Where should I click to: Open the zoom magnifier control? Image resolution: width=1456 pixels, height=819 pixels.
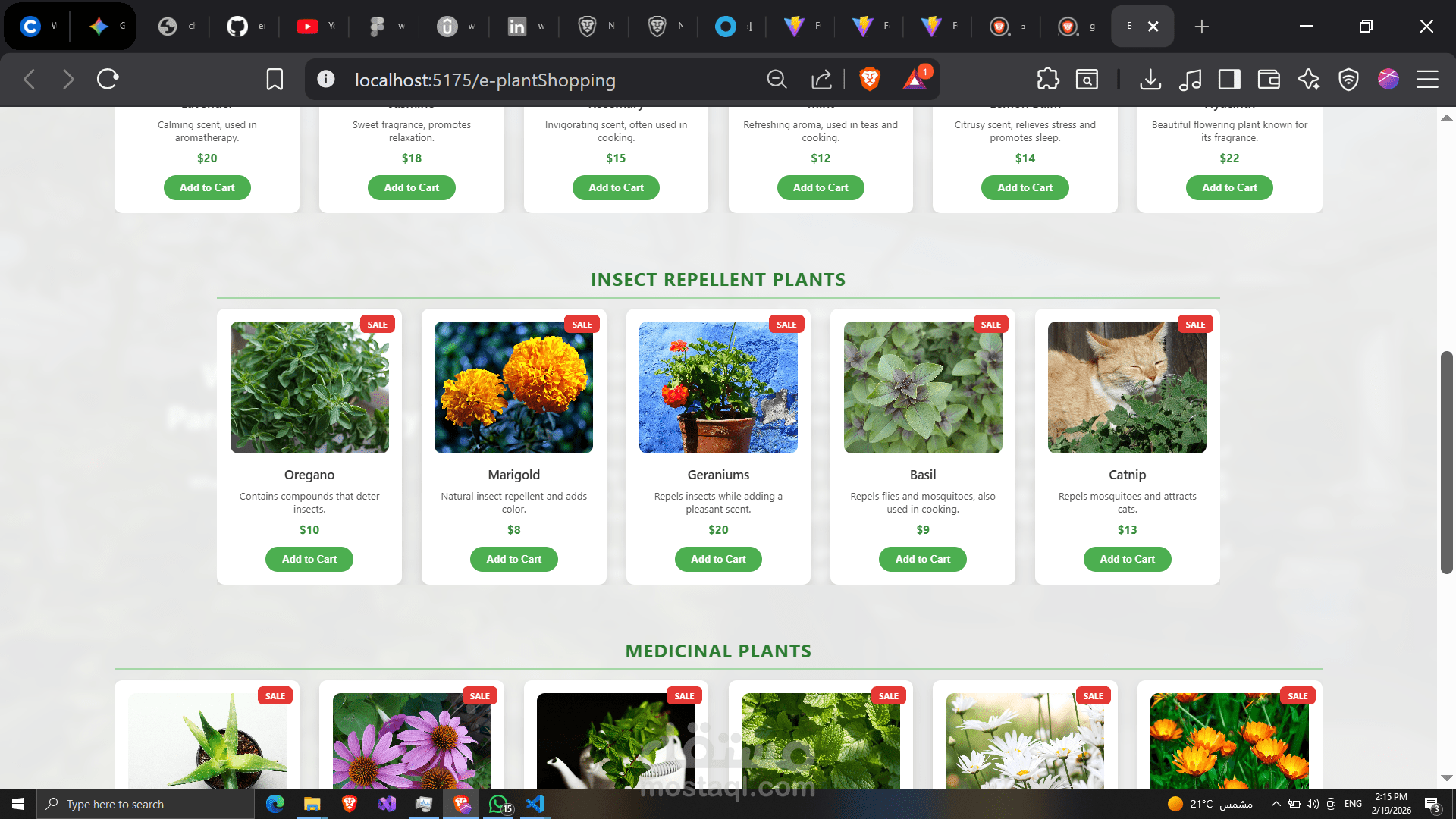(x=777, y=79)
